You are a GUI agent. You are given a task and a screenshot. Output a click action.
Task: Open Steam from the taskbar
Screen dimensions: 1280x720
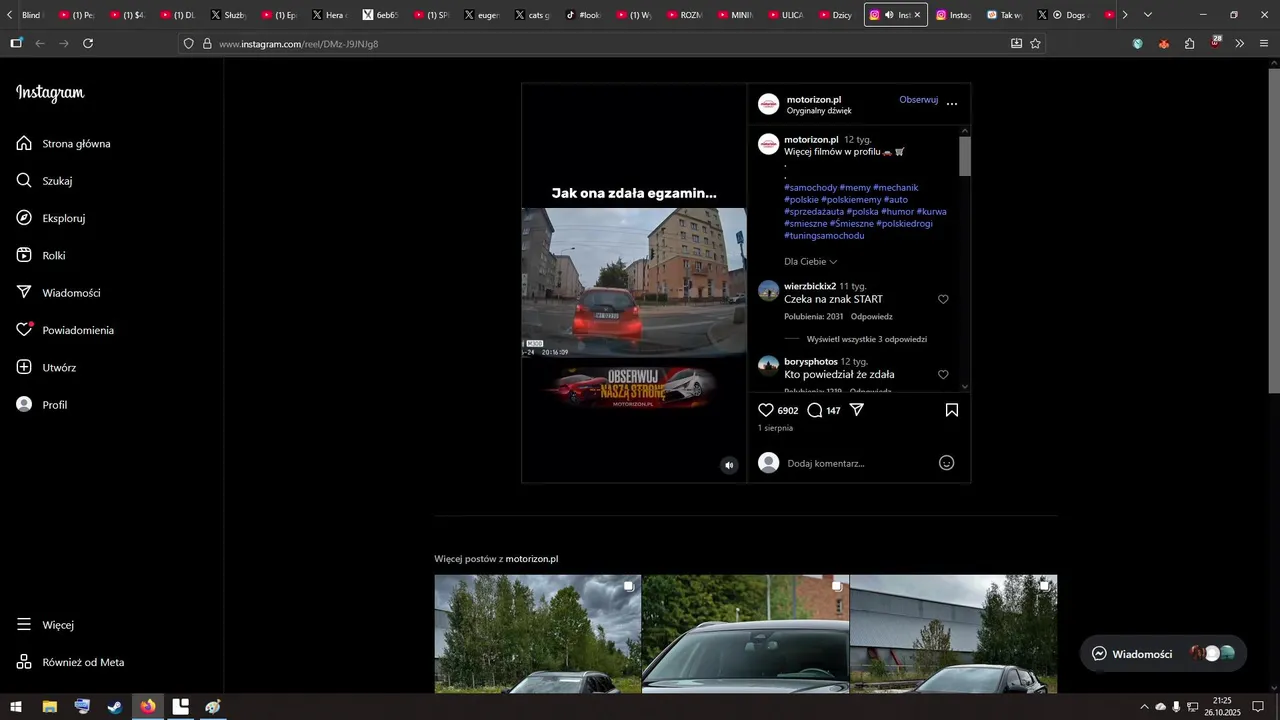coord(115,707)
